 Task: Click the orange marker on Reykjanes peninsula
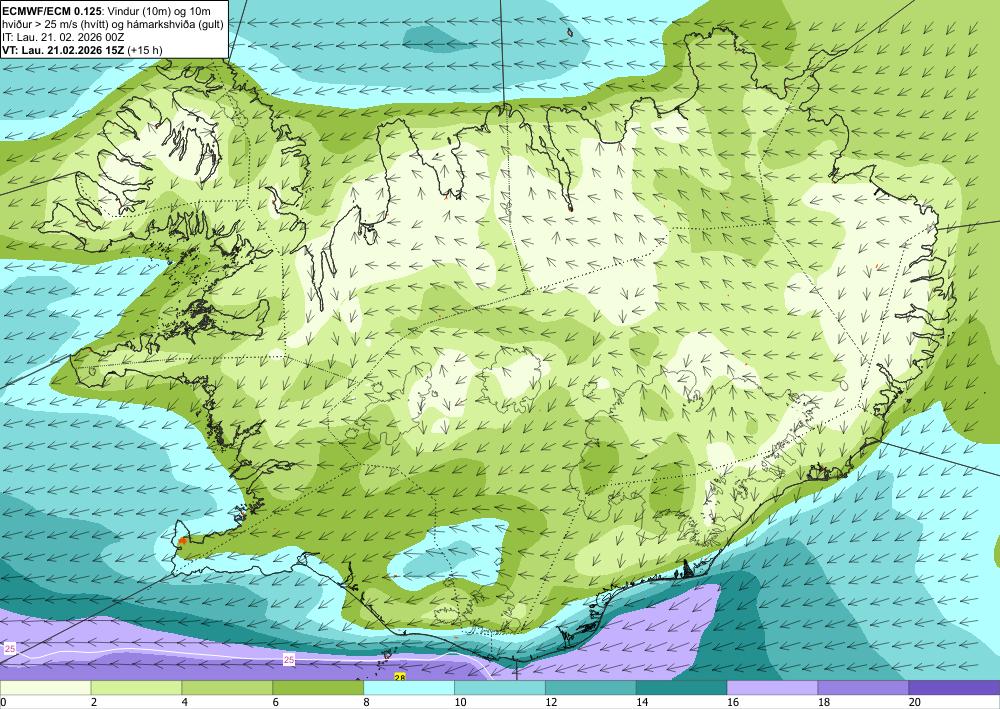coord(183,541)
